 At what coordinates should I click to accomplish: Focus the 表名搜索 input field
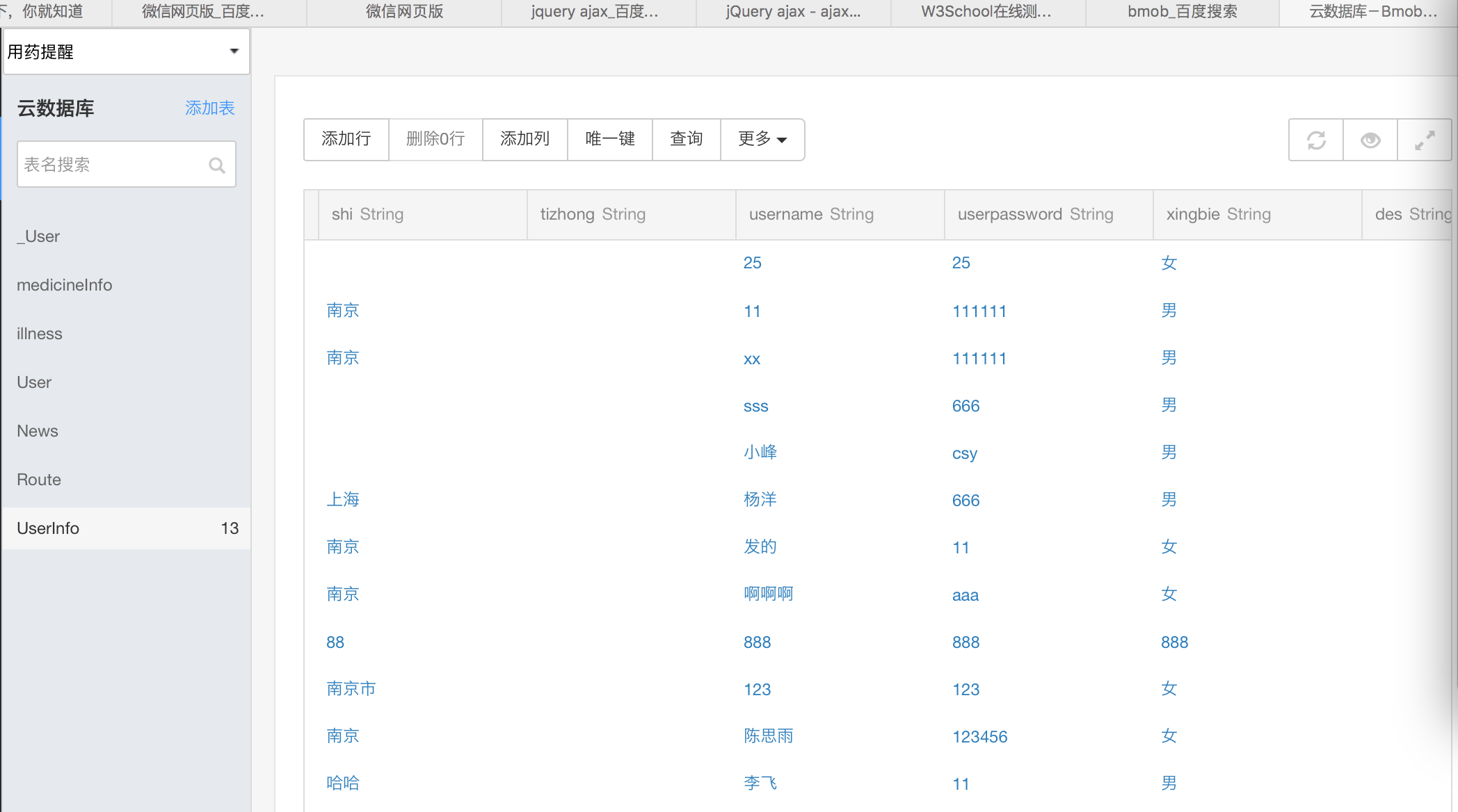click(x=111, y=165)
